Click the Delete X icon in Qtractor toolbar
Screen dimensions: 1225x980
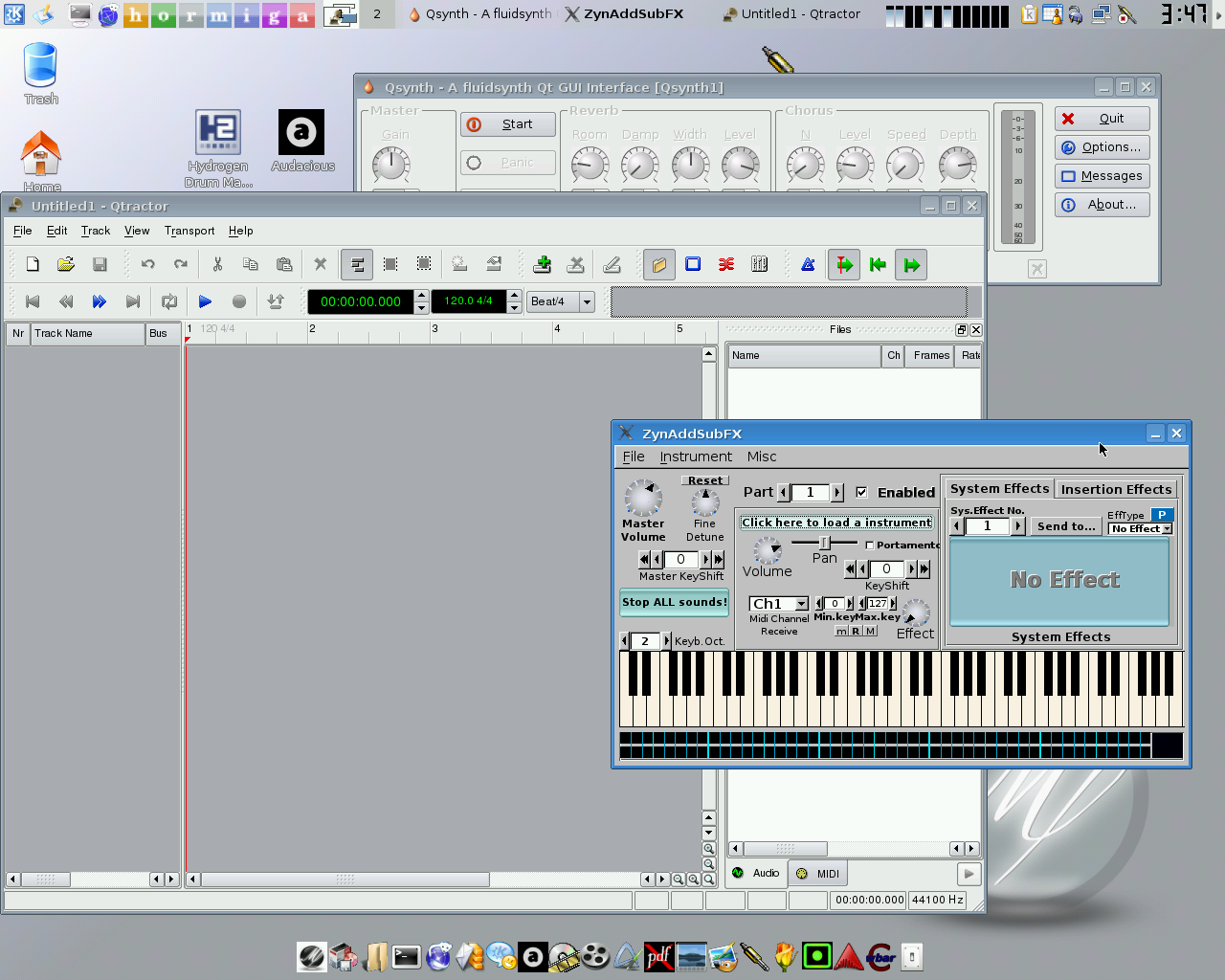[321, 265]
